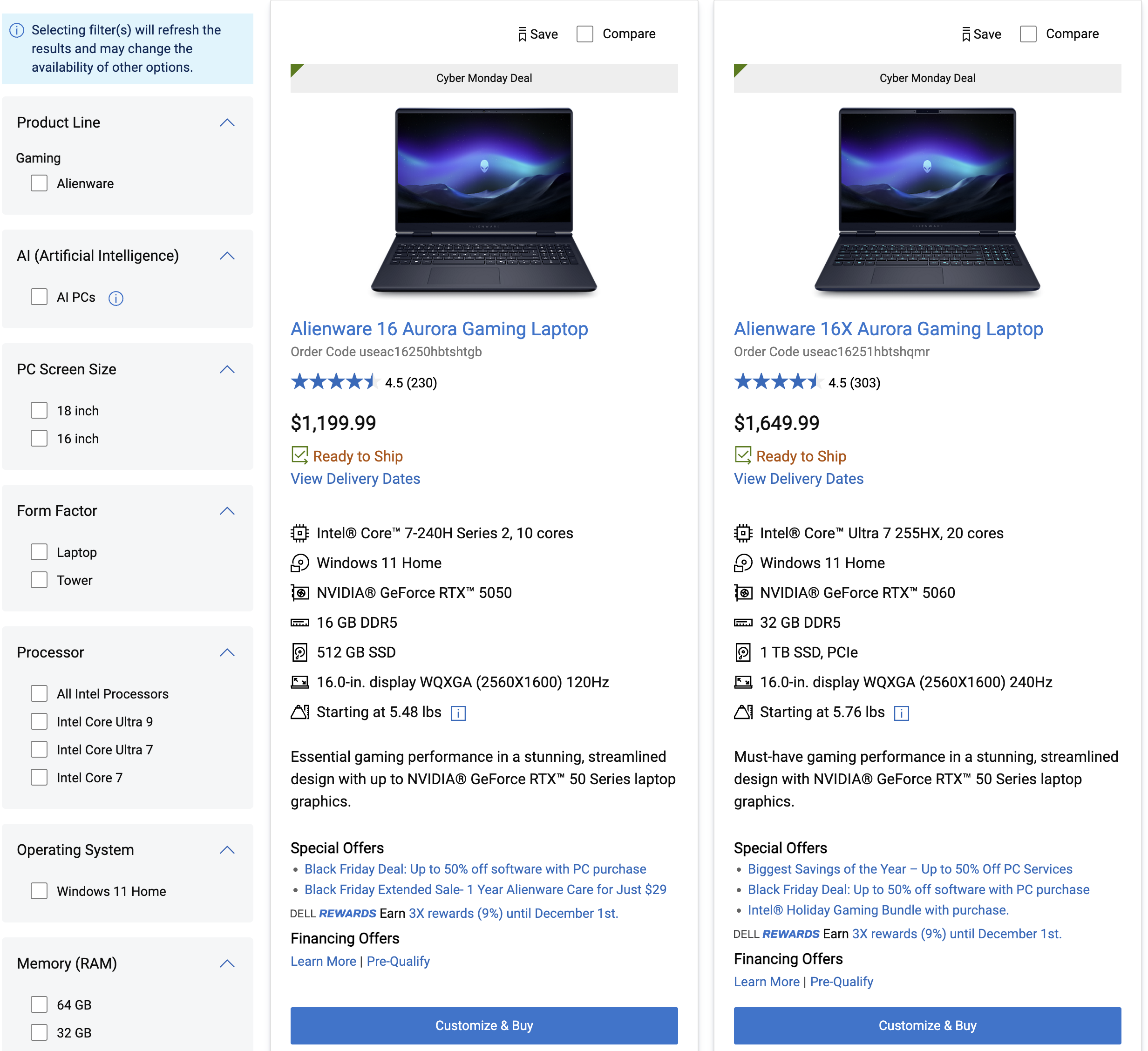Viewport: 1148px width, 1051px height.
Task: Click Save bookmark icon on Alienware 16 Aurora
Action: tap(522, 35)
